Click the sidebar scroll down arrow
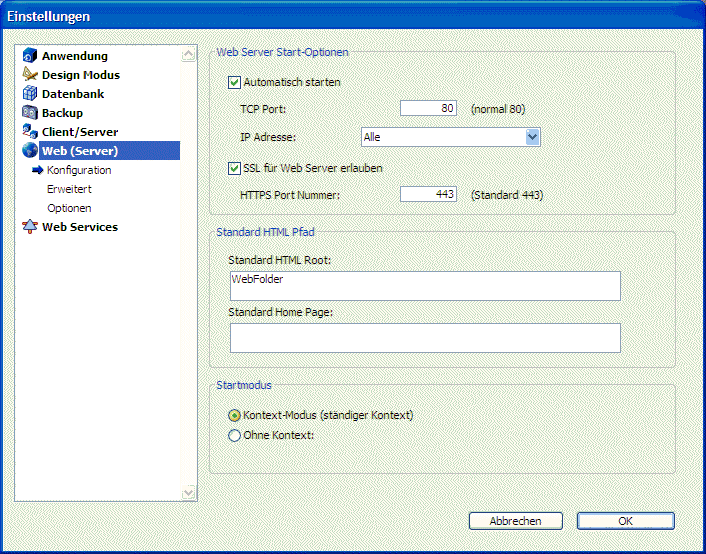 click(189, 493)
